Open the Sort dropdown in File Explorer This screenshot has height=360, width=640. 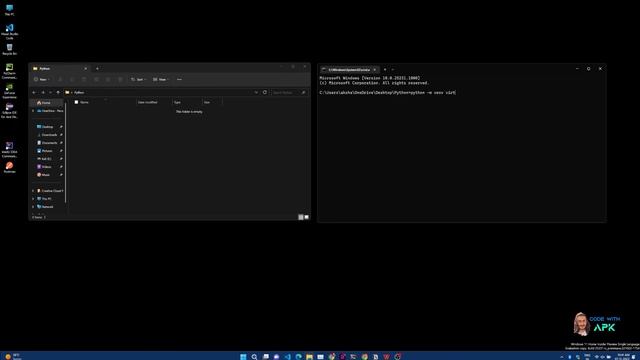click(139, 80)
